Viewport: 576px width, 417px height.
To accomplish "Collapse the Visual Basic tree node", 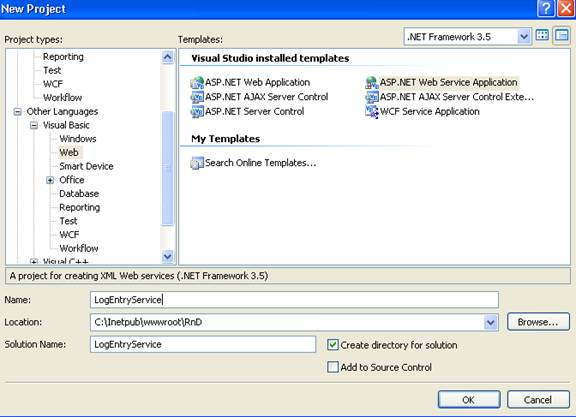I will point(34,125).
